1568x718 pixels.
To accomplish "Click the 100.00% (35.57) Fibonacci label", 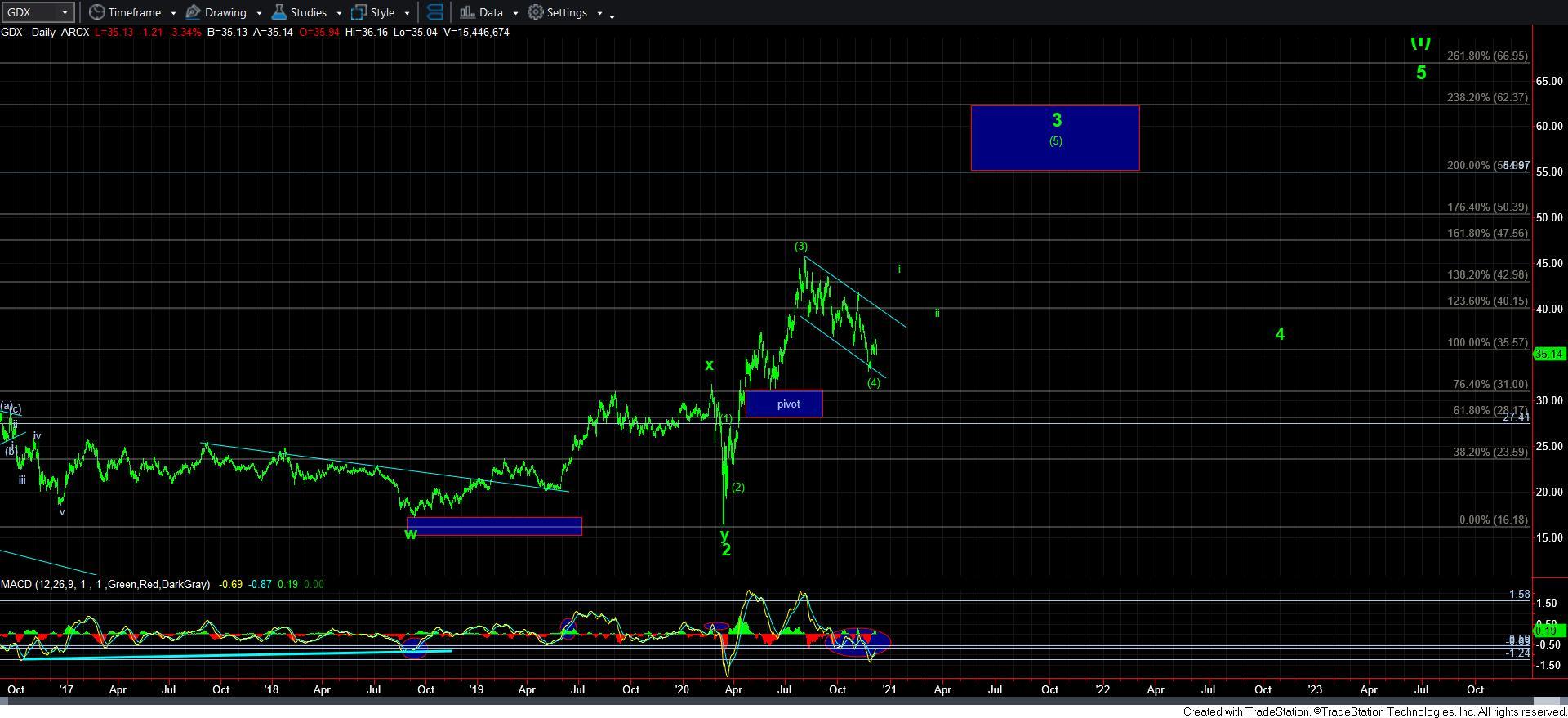I will point(1487,343).
